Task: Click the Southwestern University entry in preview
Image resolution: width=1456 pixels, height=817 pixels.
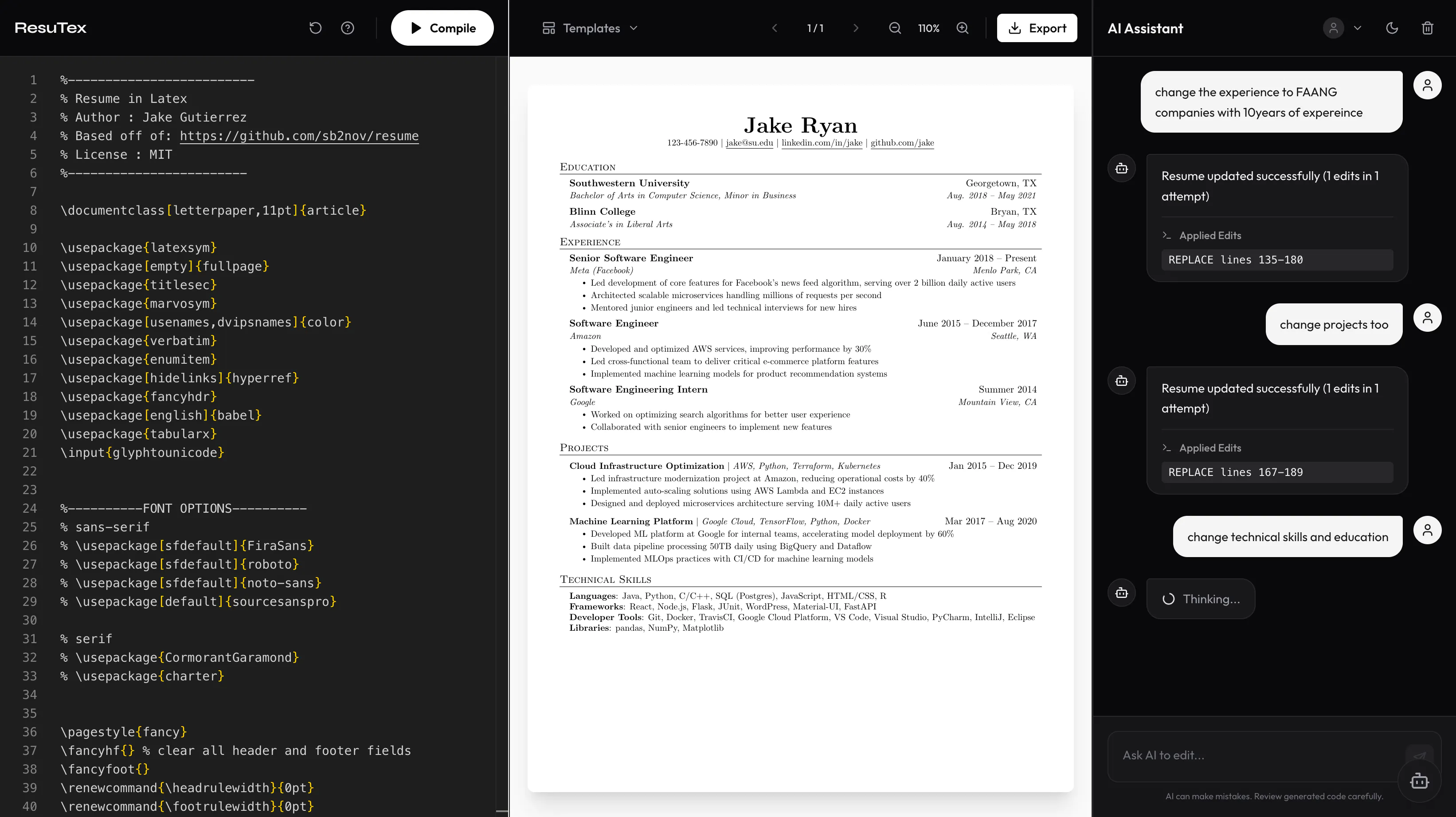Action: pos(629,183)
